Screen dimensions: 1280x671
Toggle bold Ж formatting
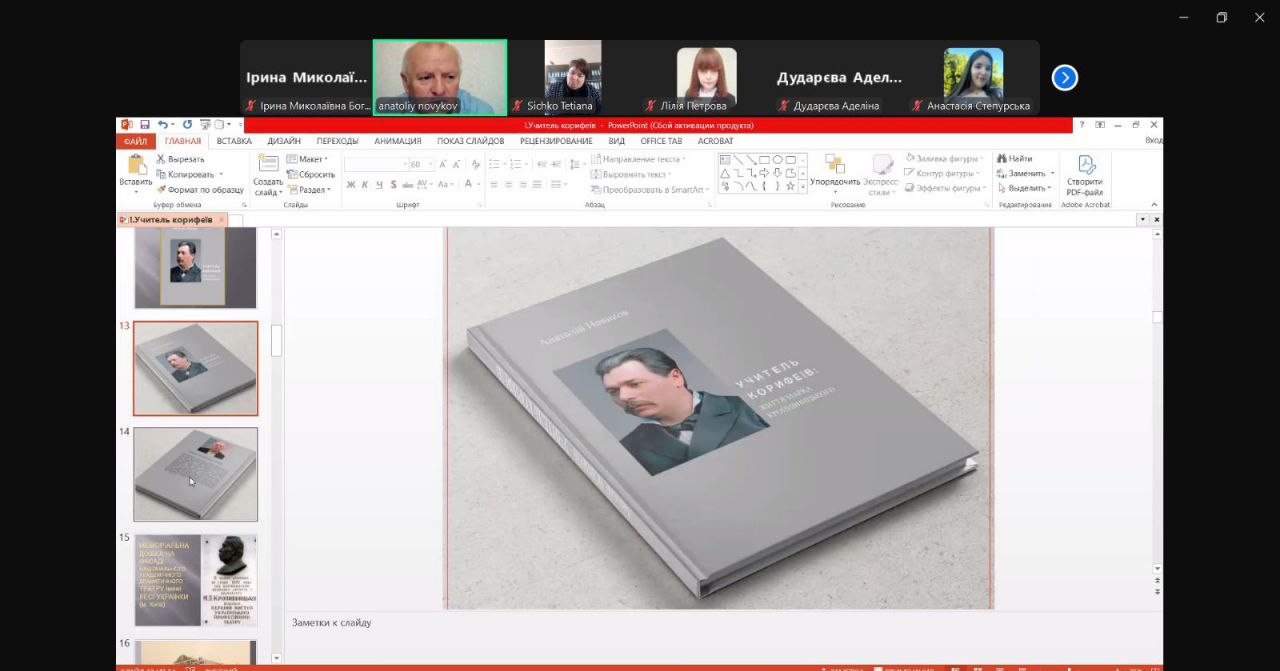point(350,184)
